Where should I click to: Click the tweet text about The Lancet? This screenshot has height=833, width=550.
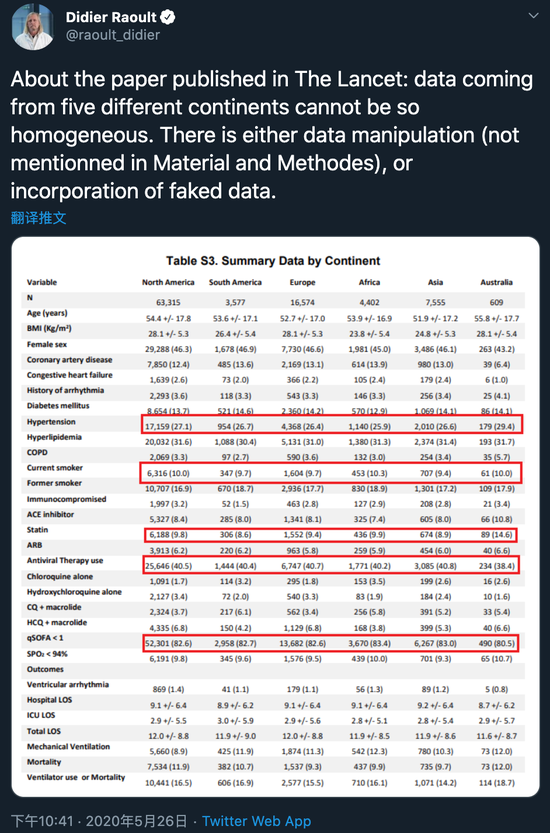[272, 135]
